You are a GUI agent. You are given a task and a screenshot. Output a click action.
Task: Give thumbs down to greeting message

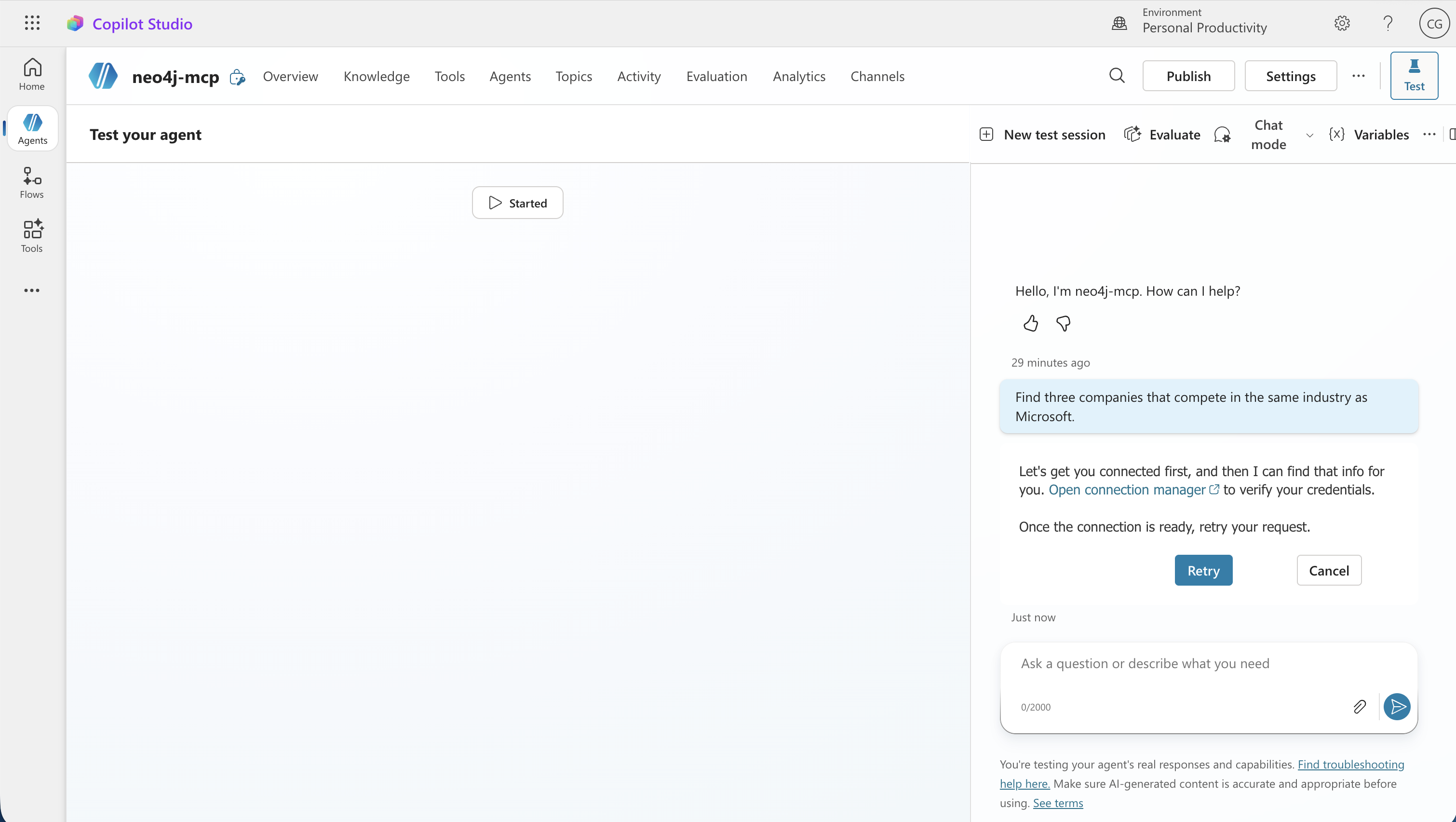1063,324
